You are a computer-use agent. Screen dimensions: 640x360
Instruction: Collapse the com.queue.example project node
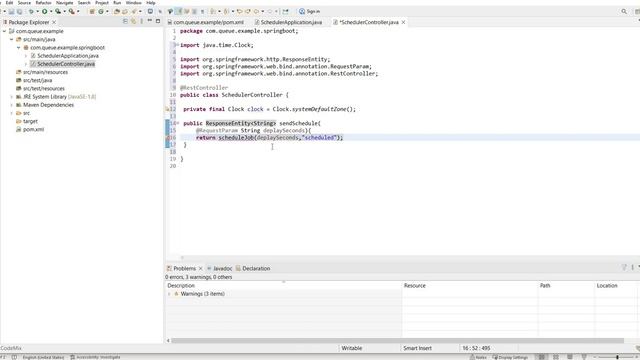(4, 31)
